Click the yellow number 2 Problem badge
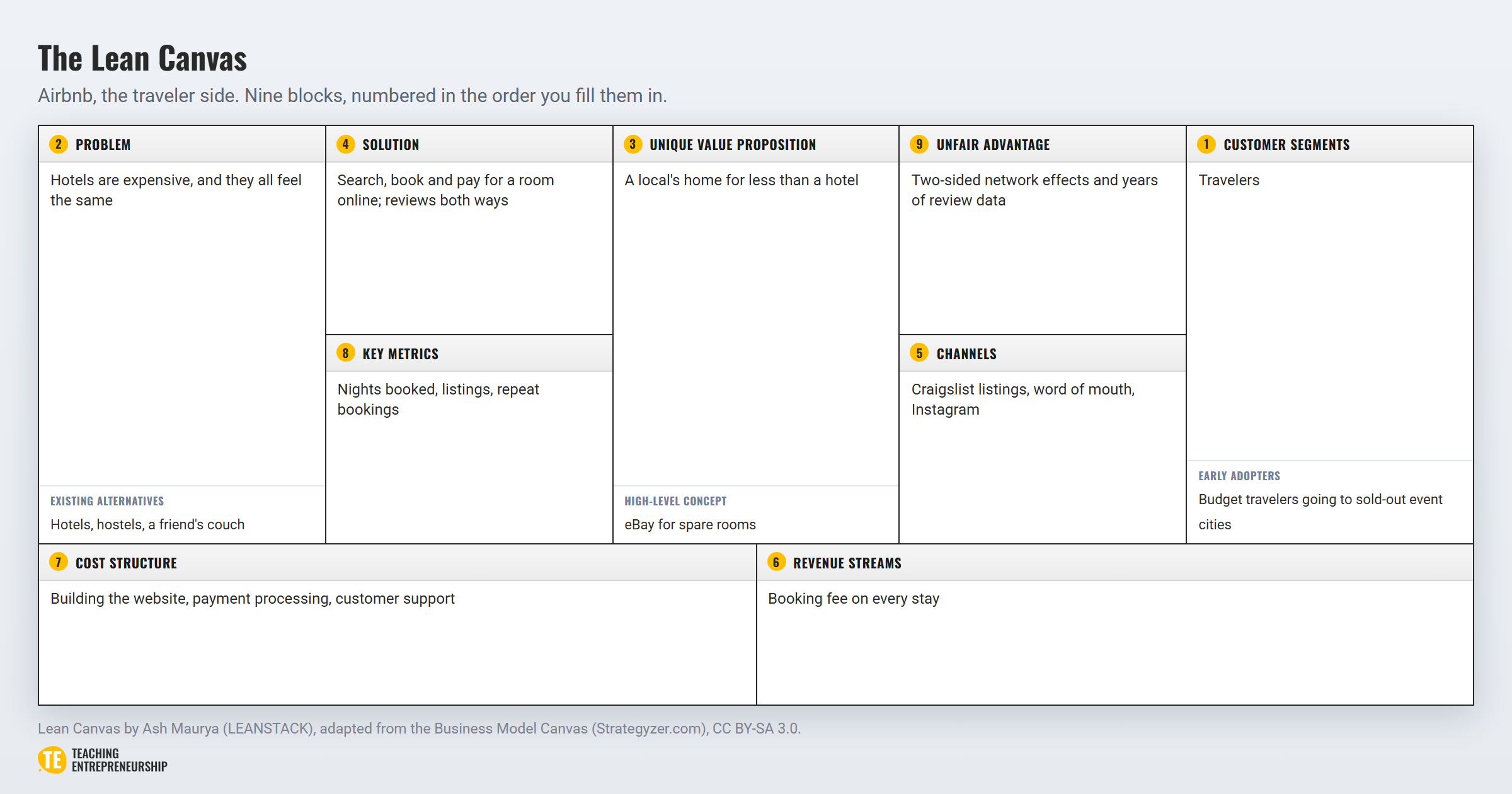This screenshot has width=1512, height=794. click(59, 144)
